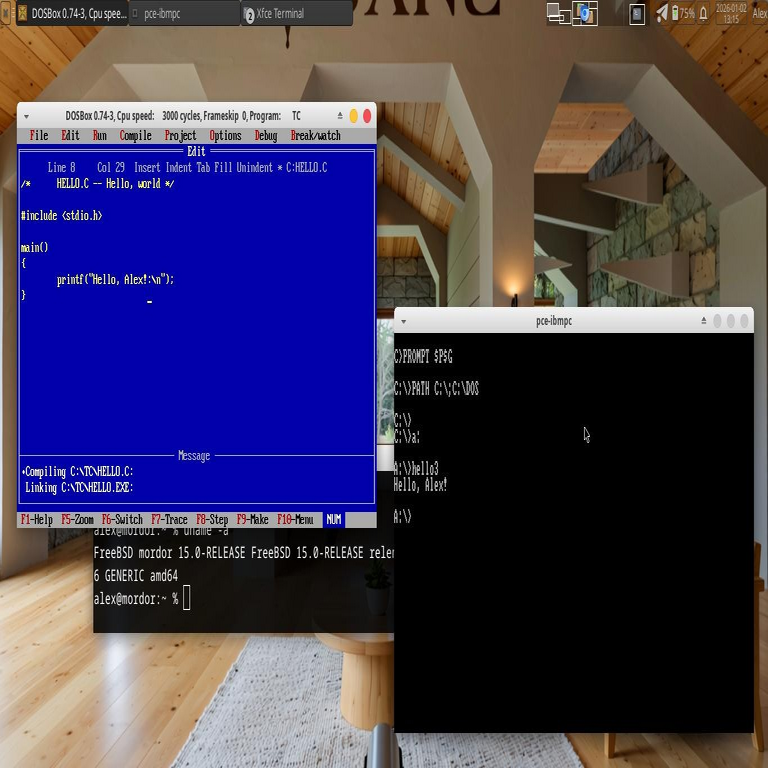The width and height of the screenshot is (768, 768).
Task: Shade the DOSBox window with the roll-up icon
Action: (x=340, y=116)
